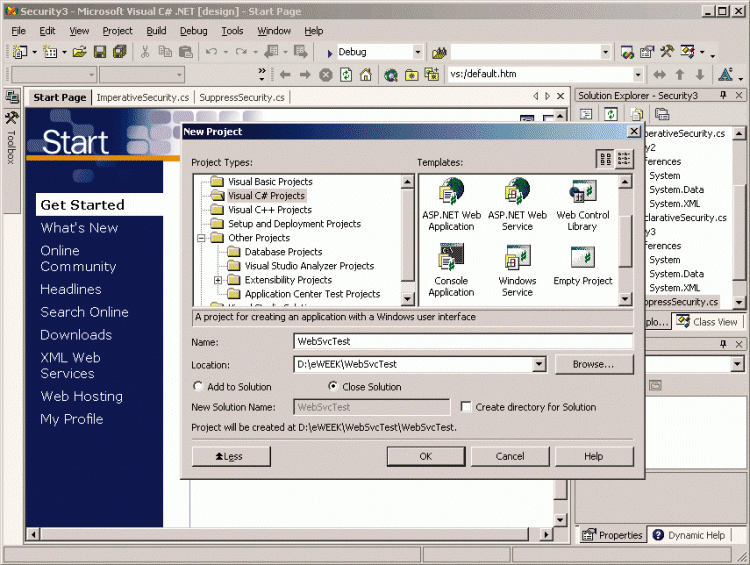This screenshot has height=565, width=750.
Task: Switch templates to small icons view
Action: pos(624,159)
